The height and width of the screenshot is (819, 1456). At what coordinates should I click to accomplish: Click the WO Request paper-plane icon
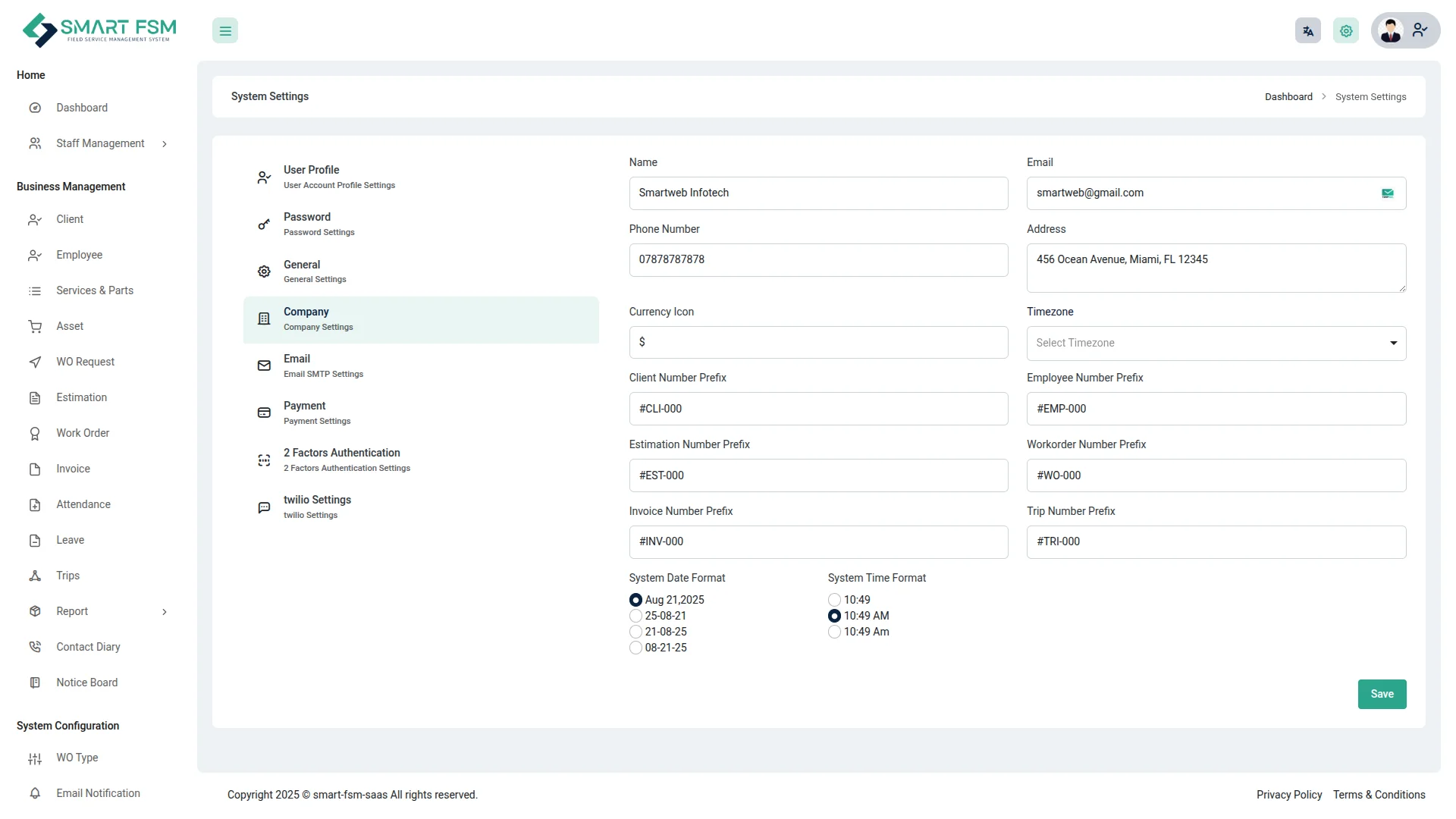[x=35, y=362]
